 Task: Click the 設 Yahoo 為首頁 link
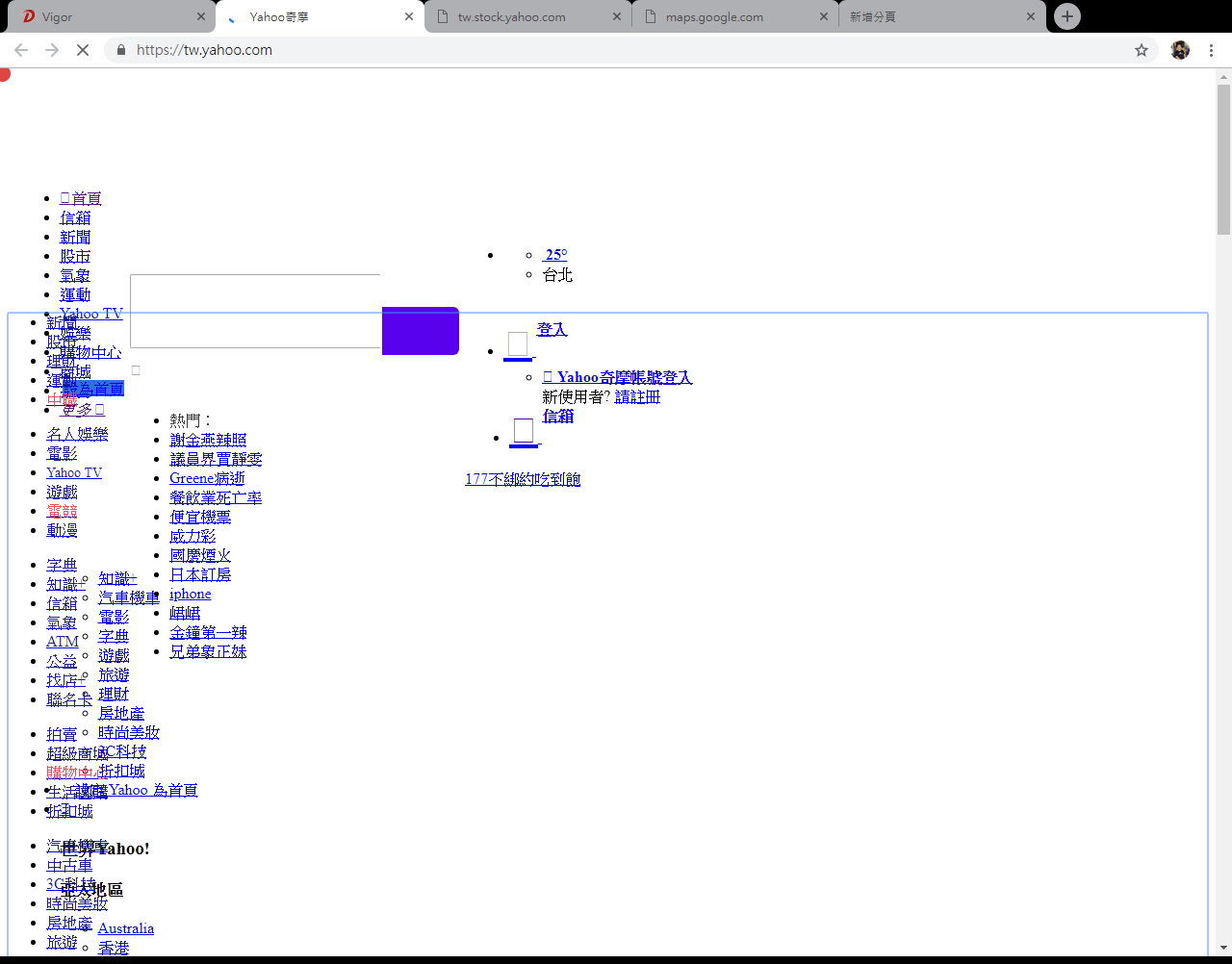(138, 790)
